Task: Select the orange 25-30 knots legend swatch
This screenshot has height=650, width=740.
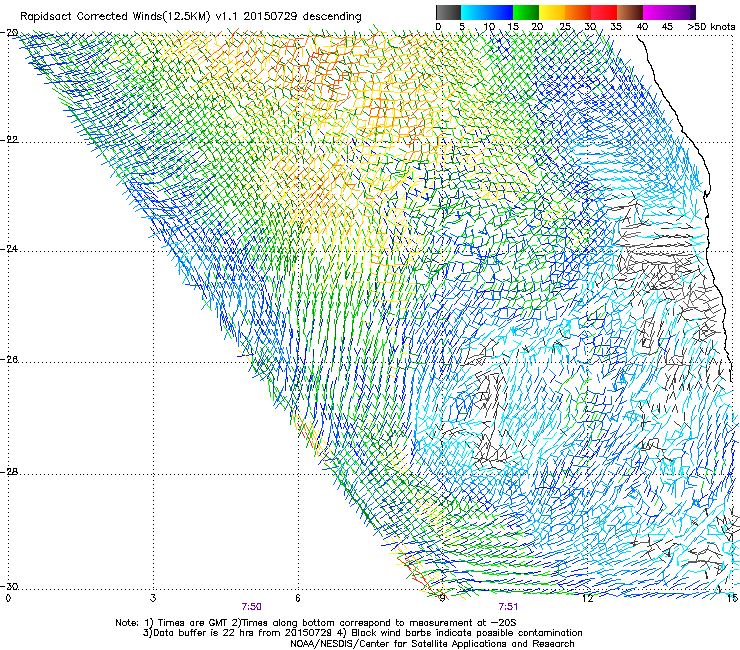Action: (578, 12)
